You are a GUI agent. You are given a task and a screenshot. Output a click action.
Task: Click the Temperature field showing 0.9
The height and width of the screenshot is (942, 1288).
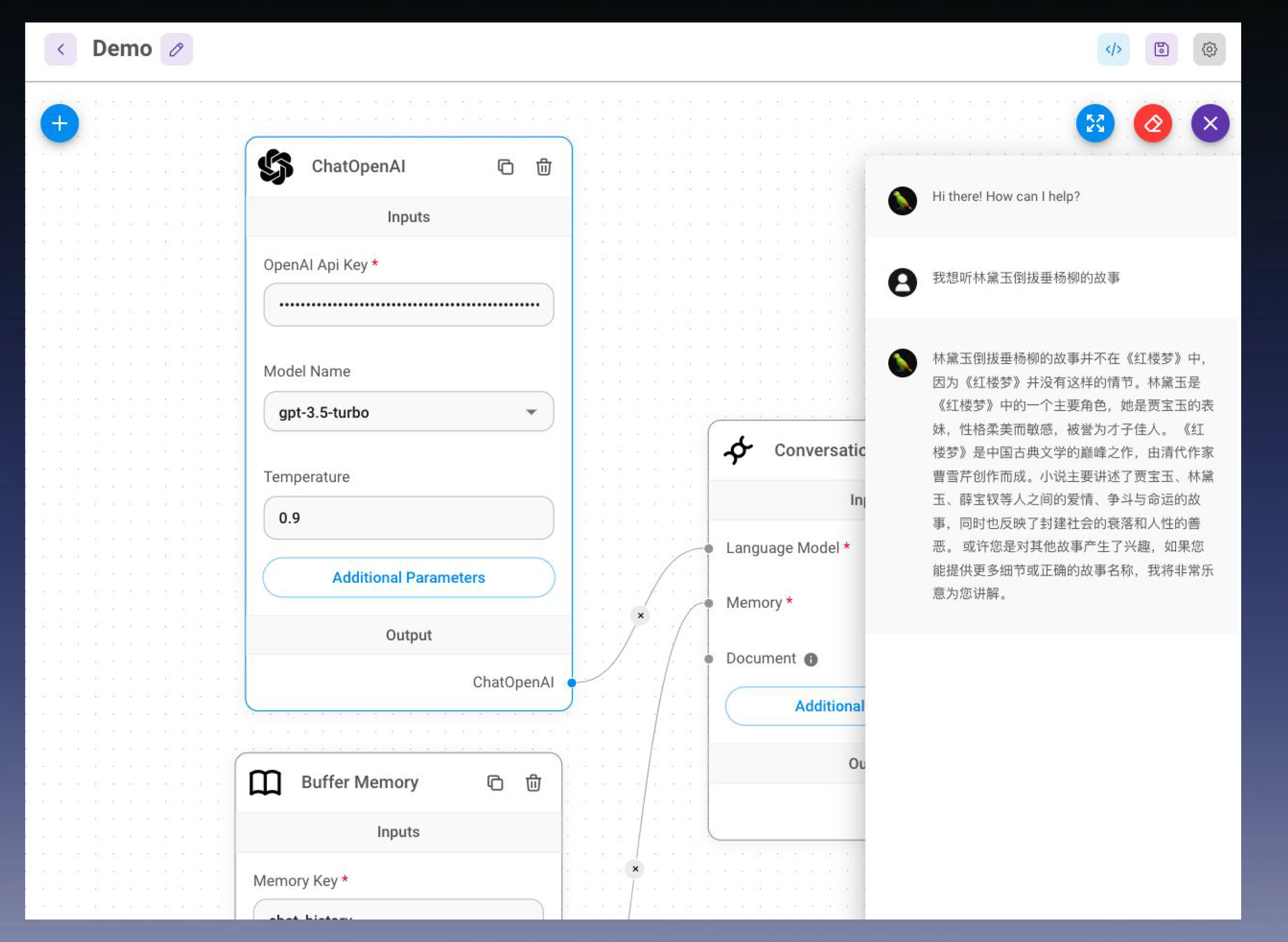[408, 518]
